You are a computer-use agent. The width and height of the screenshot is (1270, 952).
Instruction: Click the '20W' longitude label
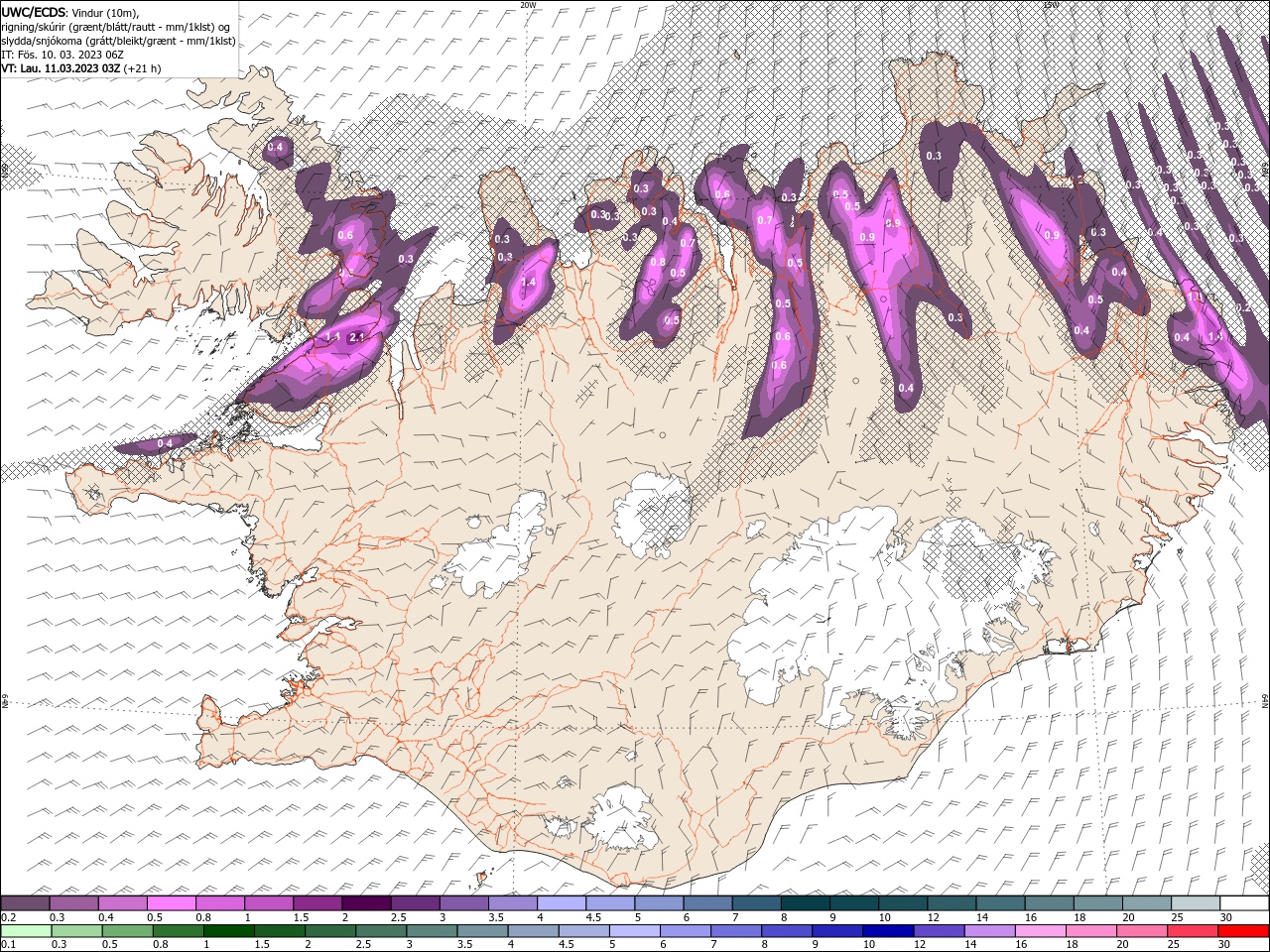528,5
